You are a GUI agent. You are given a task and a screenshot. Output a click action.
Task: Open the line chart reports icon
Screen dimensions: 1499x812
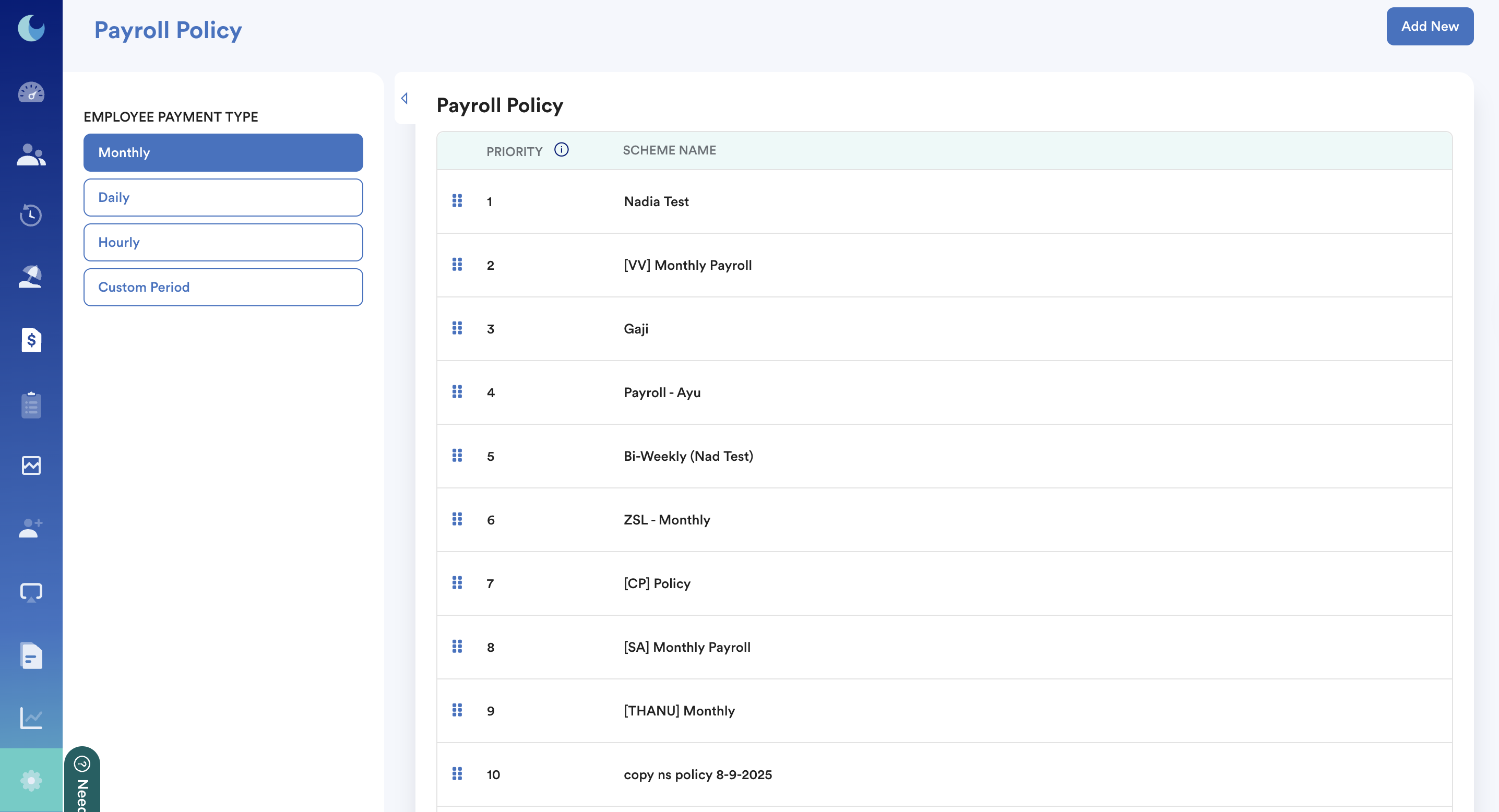pos(31,718)
